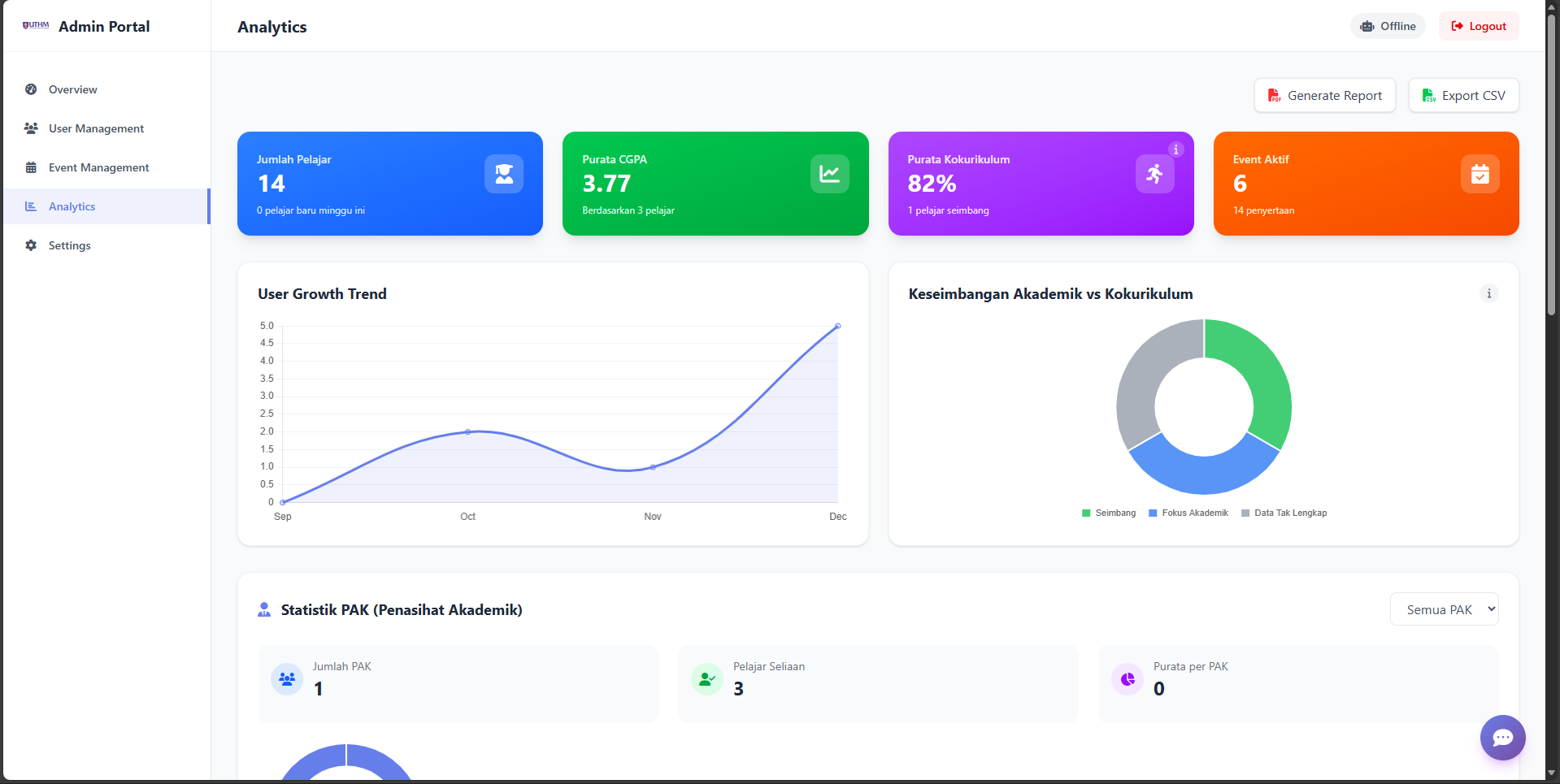Open the Semua PAK dropdown
1560x784 pixels.
[x=1445, y=609]
